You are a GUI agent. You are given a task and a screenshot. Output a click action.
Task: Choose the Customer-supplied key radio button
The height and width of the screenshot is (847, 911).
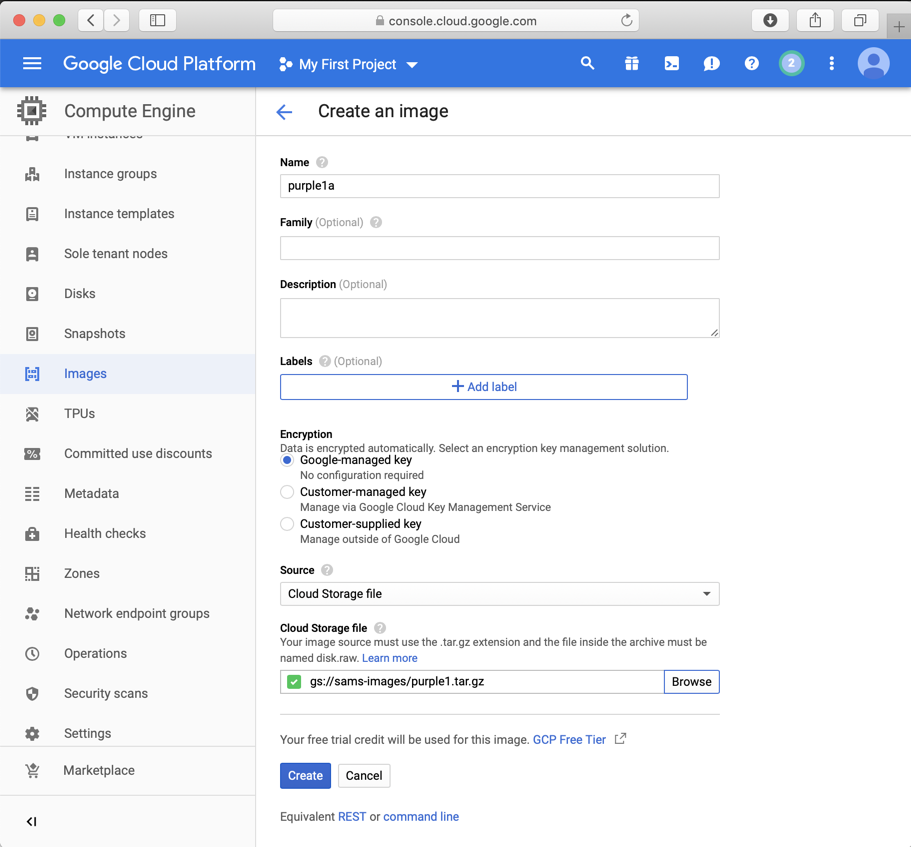pyautogui.click(x=288, y=524)
